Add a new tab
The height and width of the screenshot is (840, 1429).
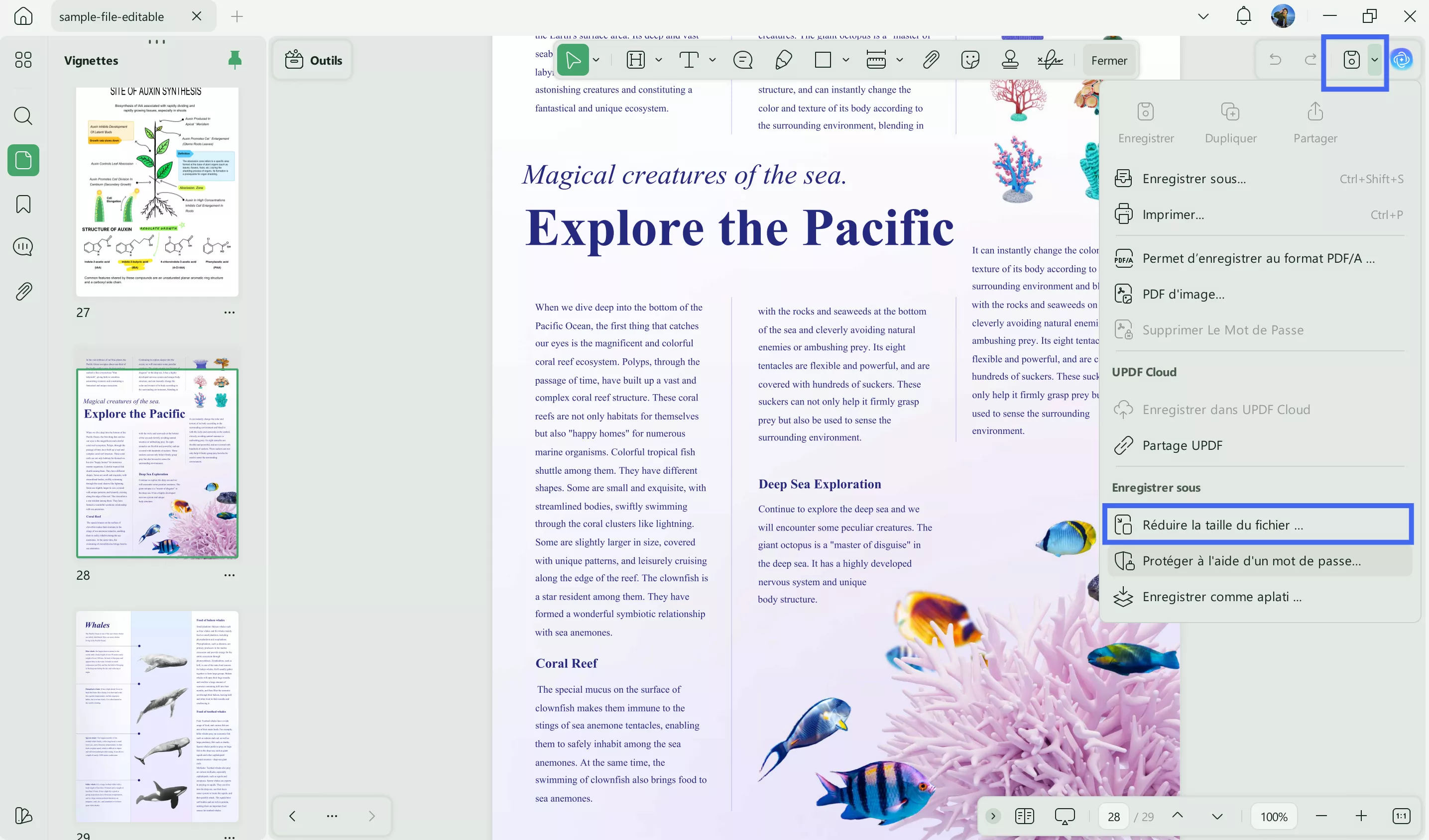(237, 16)
